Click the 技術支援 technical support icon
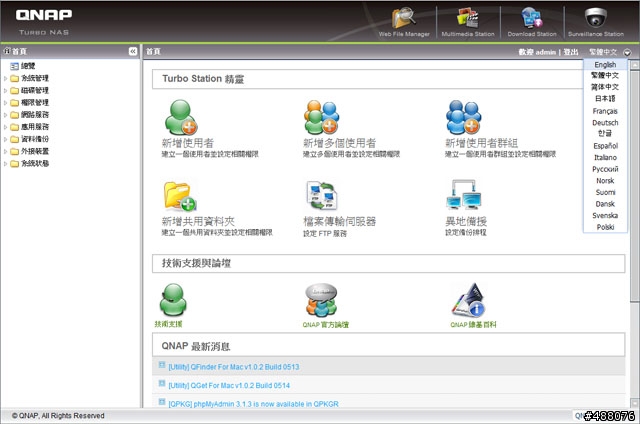 173,300
